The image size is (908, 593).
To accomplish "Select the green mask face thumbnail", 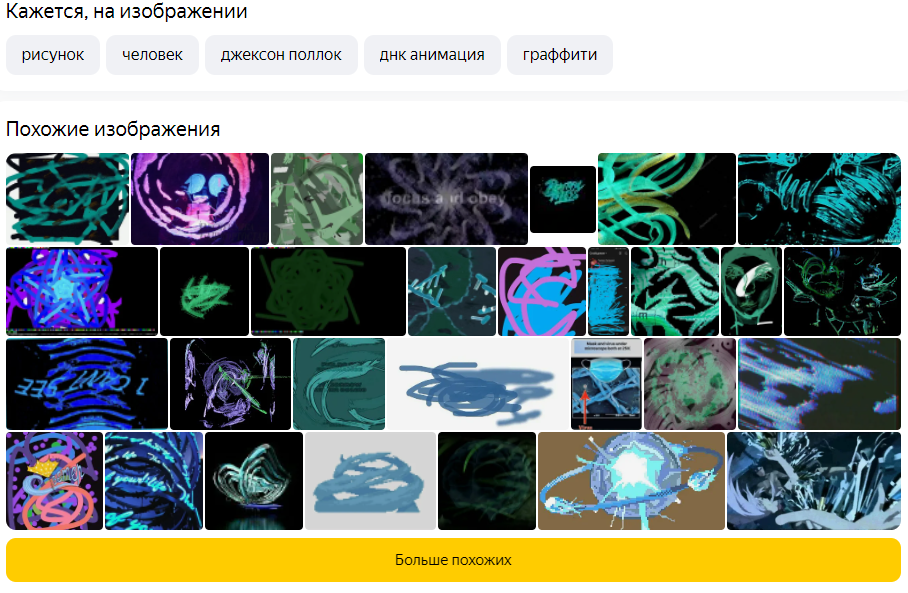I will point(751,291).
